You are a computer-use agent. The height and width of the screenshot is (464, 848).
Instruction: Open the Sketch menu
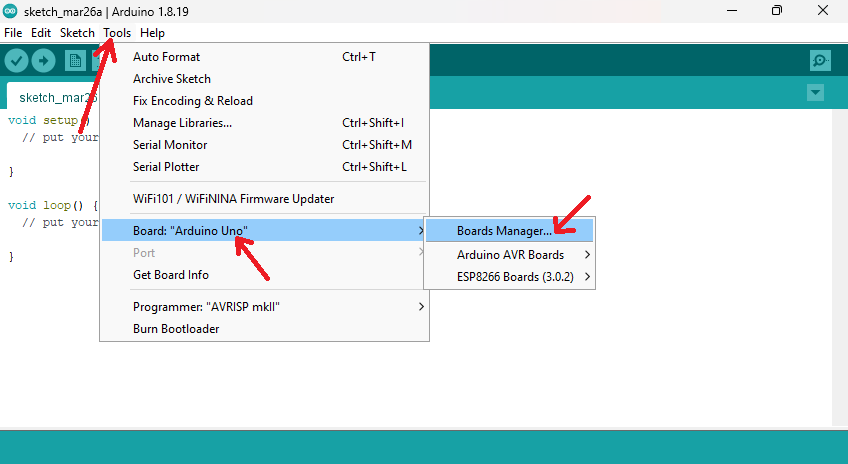click(x=77, y=33)
